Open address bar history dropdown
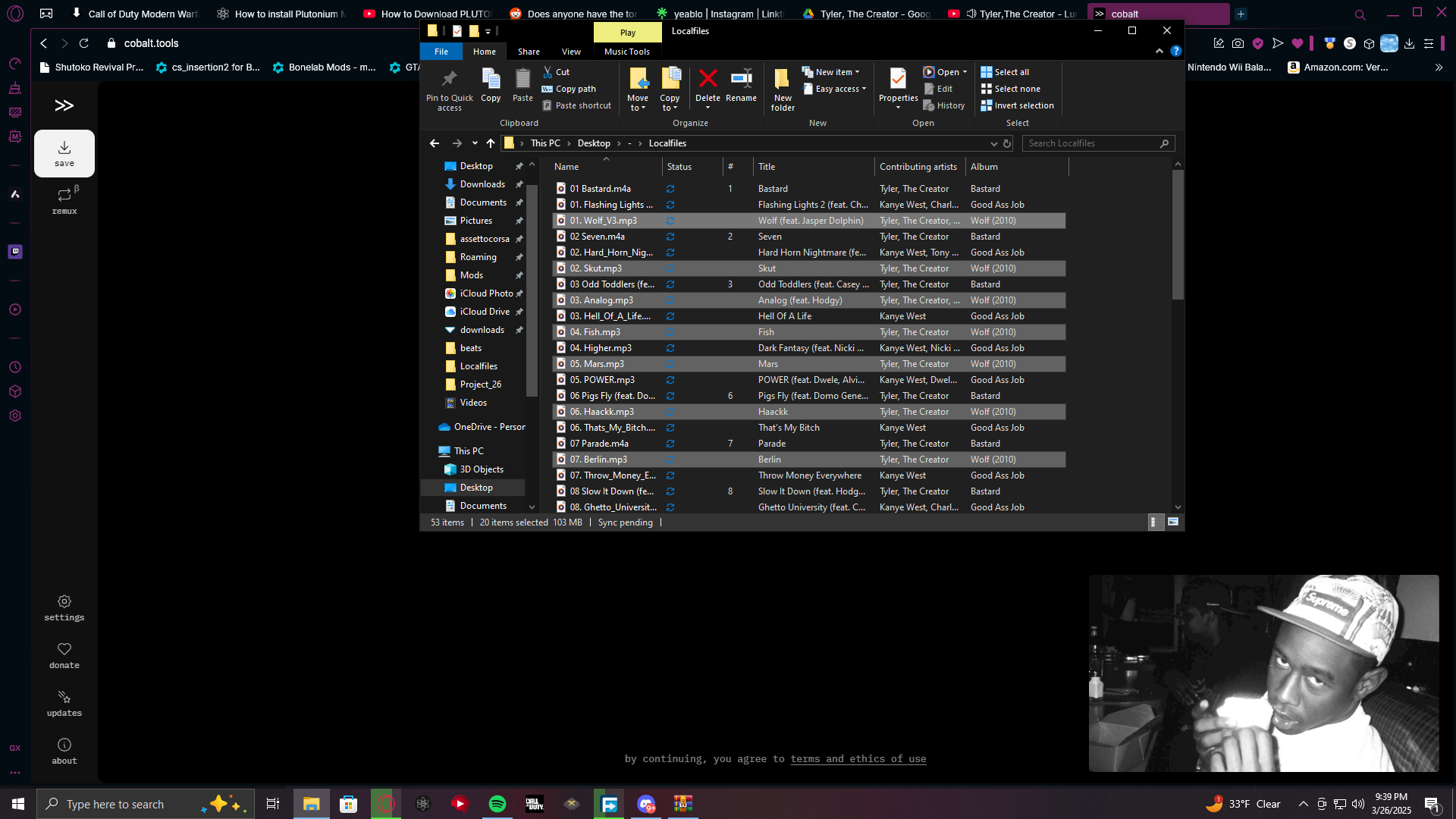 pos(993,143)
